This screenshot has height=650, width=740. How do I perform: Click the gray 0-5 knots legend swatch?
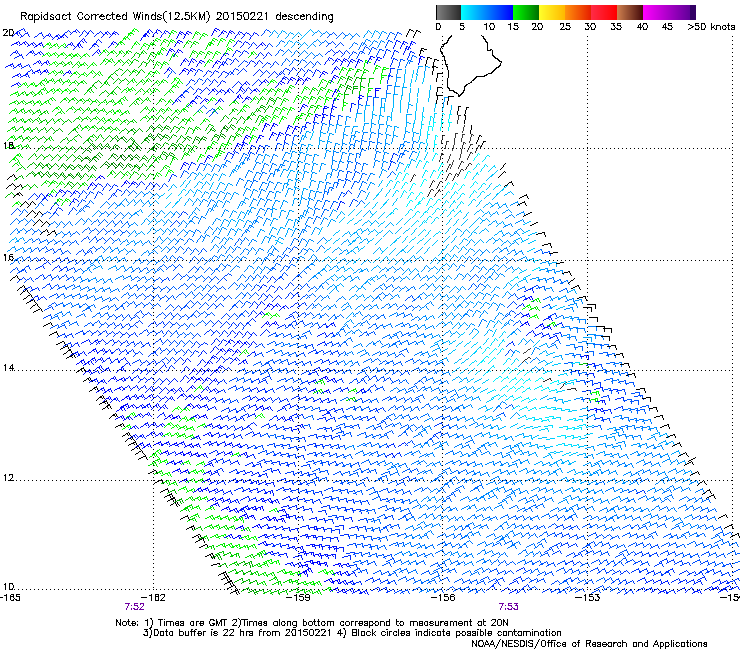pos(448,12)
